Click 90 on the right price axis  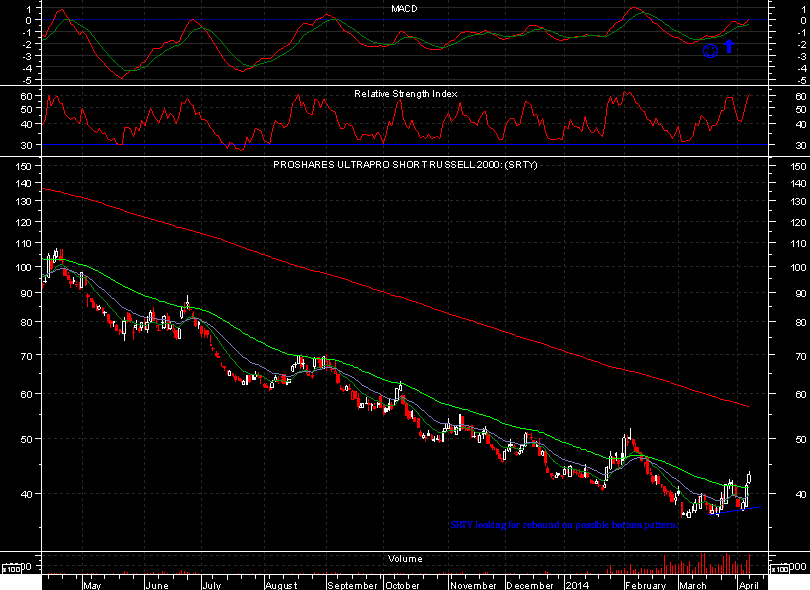click(801, 293)
